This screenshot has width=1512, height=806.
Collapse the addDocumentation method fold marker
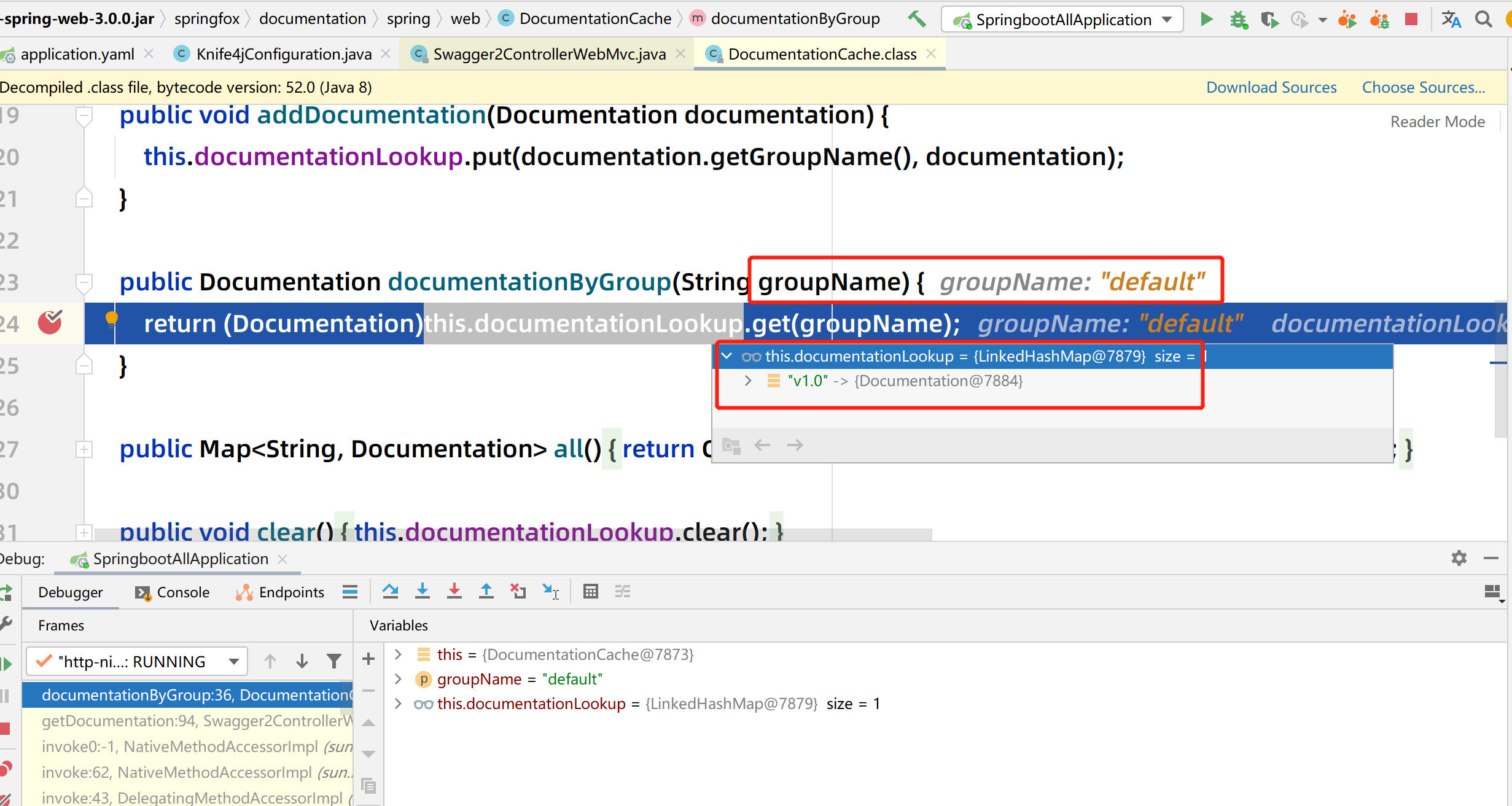pos(84,115)
